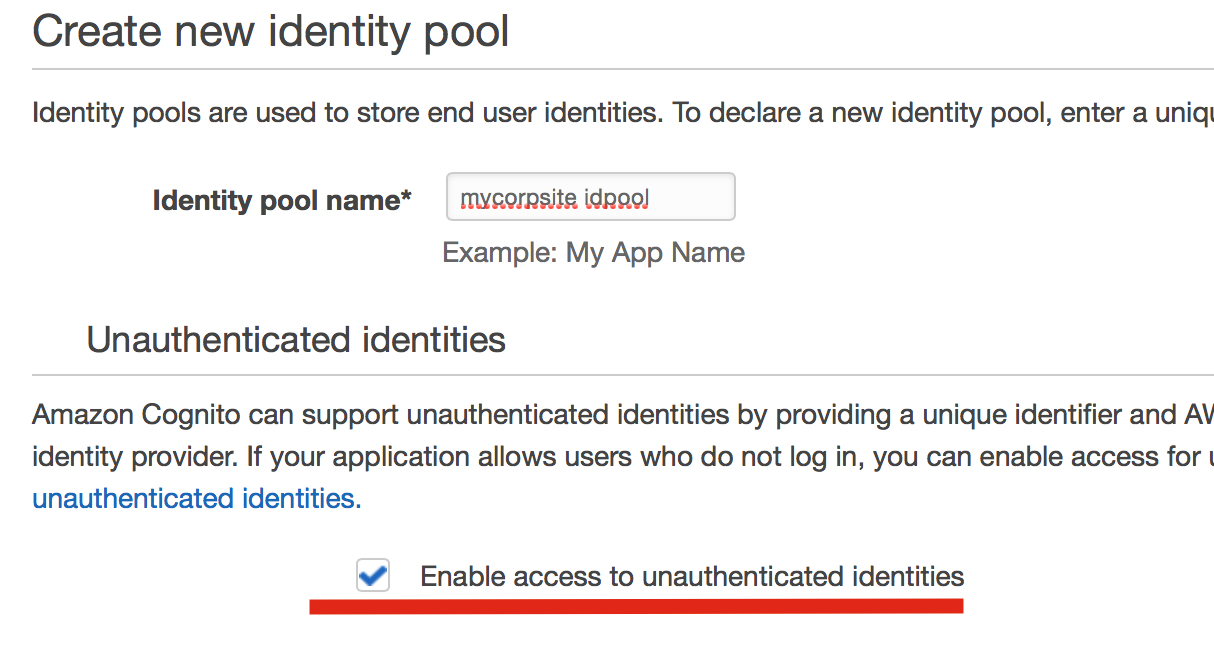Click the divider line below page title
Image resolution: width=1214 pixels, height=650 pixels.
(x=620, y=69)
